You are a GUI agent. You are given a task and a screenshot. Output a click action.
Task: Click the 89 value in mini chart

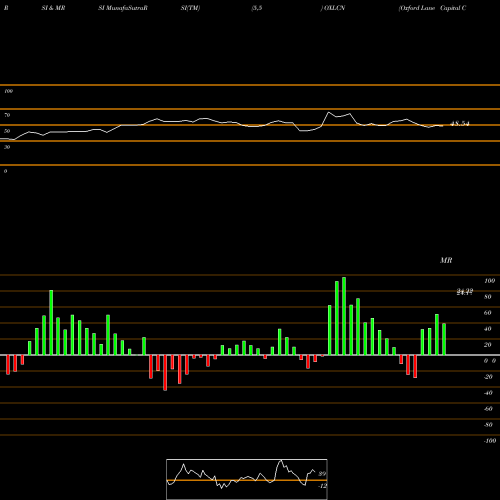pos(322,474)
